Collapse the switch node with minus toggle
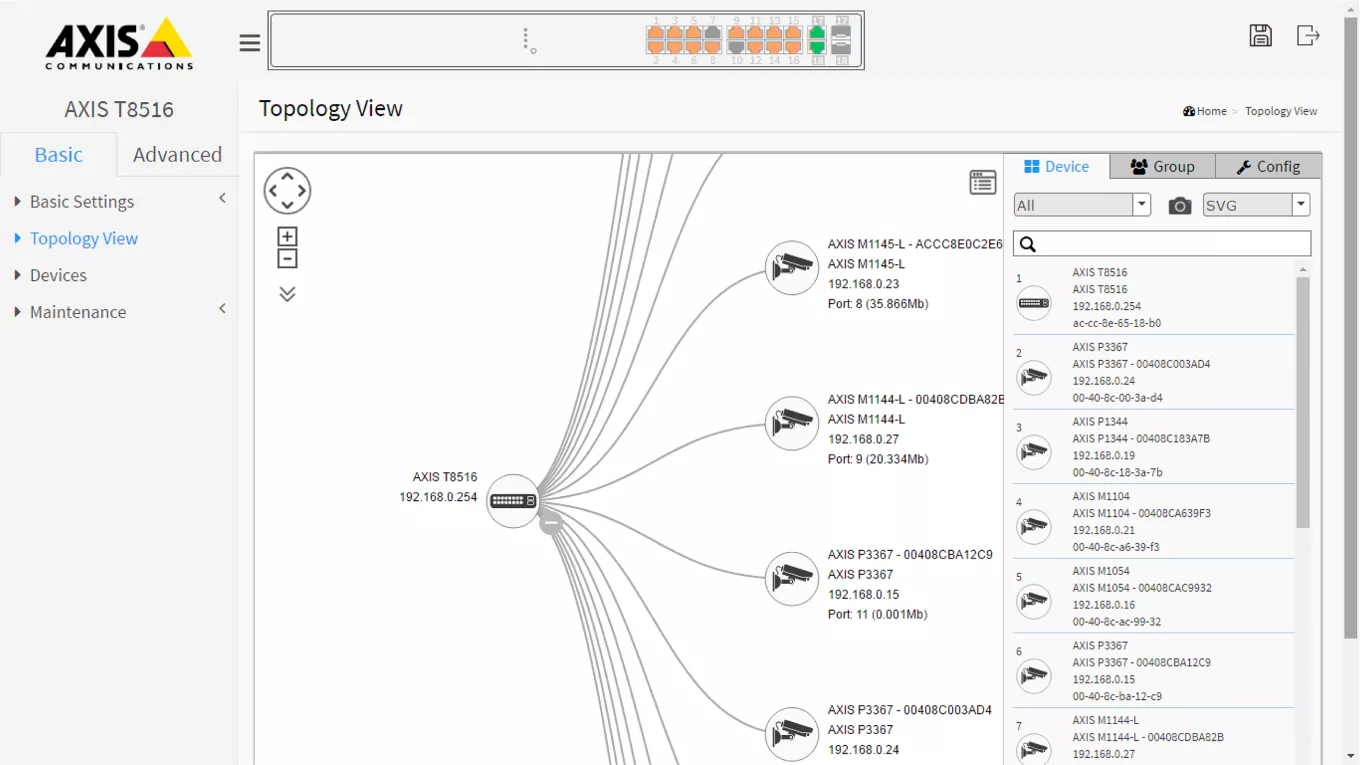The image size is (1360, 765). click(x=551, y=523)
